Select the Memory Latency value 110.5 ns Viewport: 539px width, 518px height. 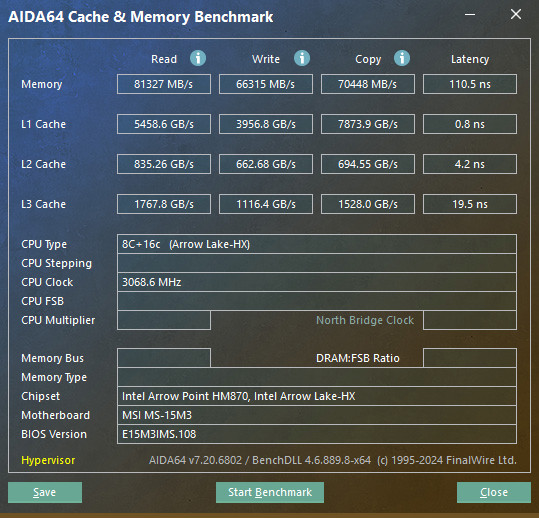(x=470, y=84)
